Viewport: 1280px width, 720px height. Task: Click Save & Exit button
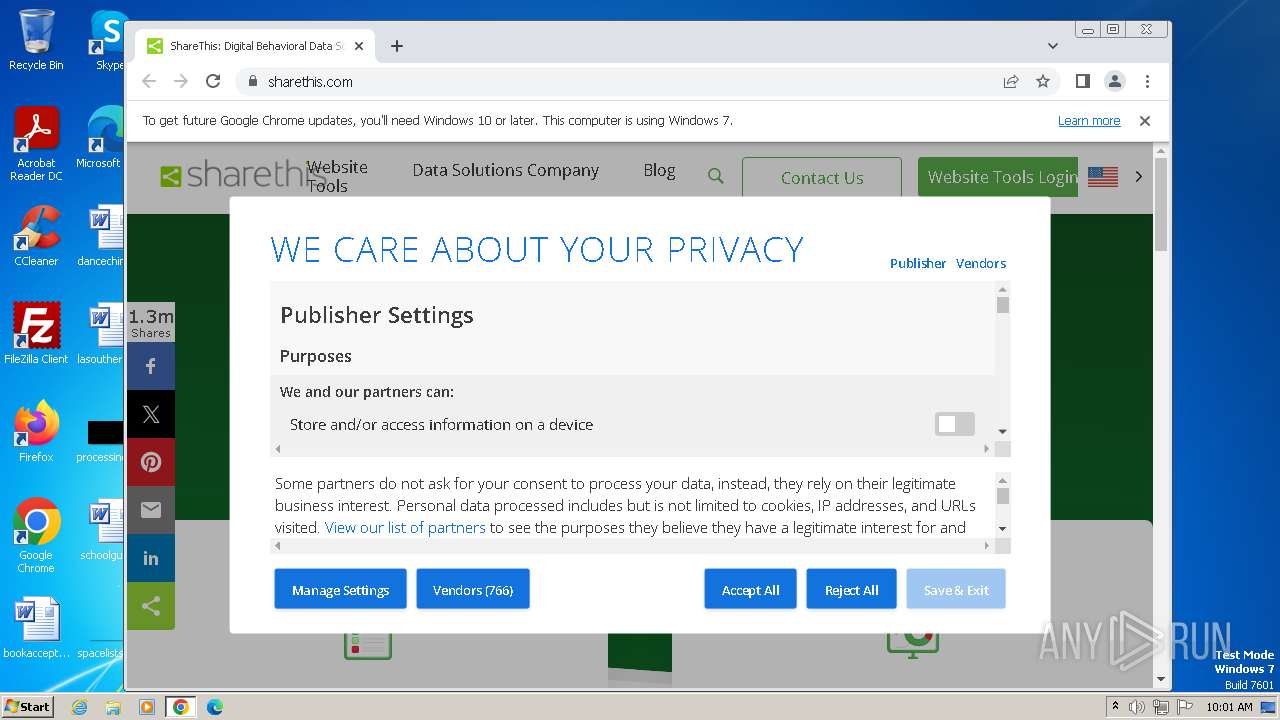956,589
